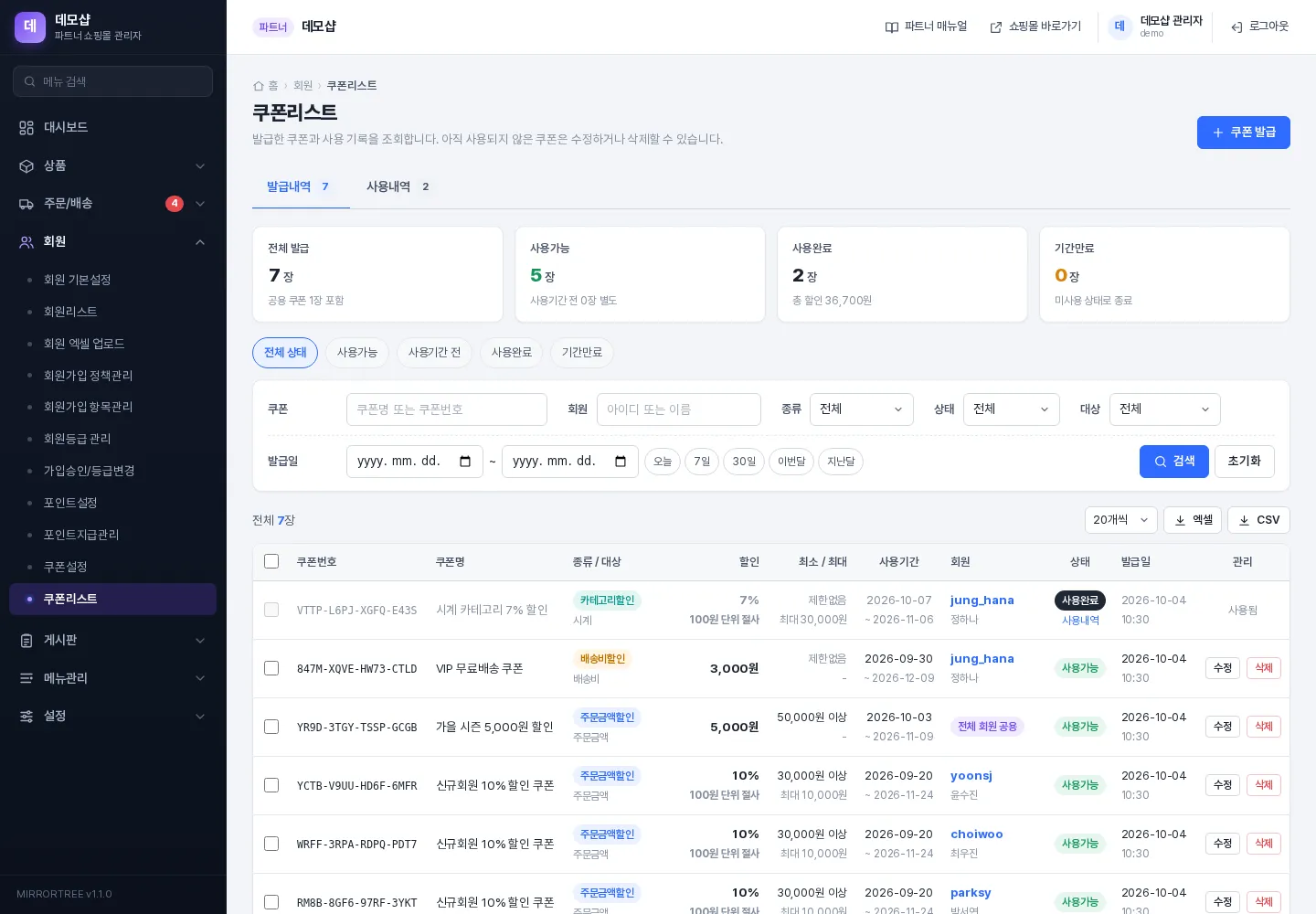
Task: Click the home icon in the breadcrumb
Action: pyautogui.click(x=259, y=86)
